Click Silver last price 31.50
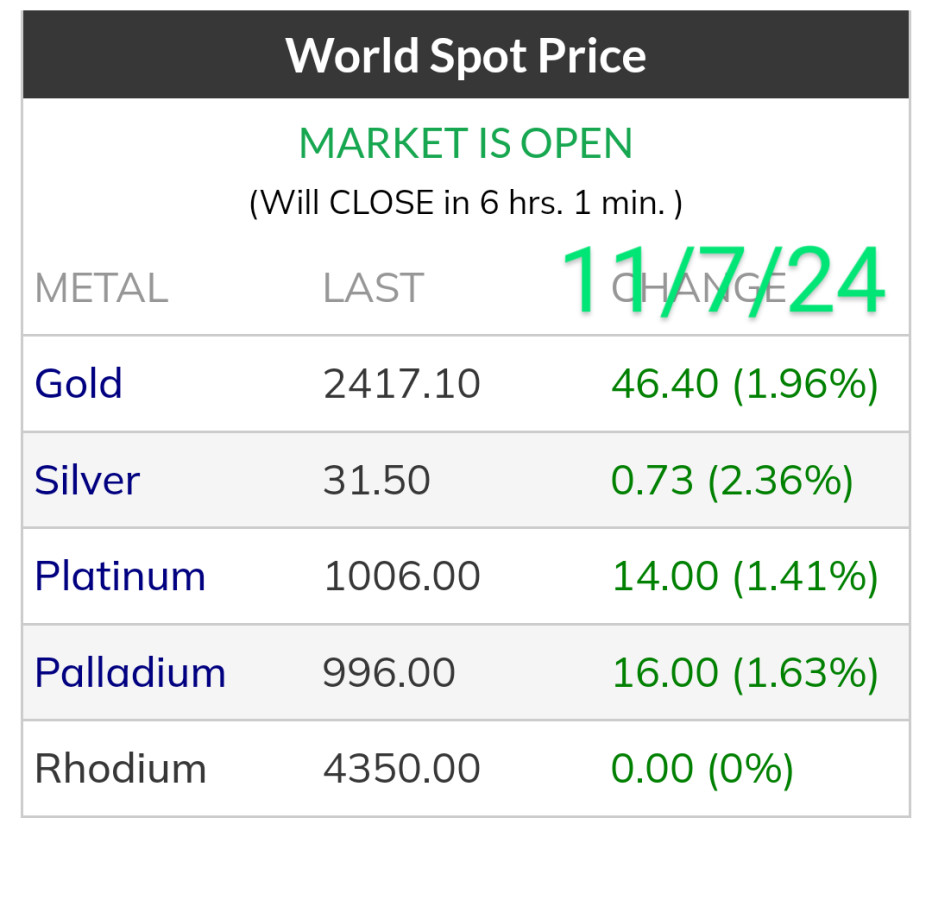932x900 pixels. pyautogui.click(x=377, y=480)
